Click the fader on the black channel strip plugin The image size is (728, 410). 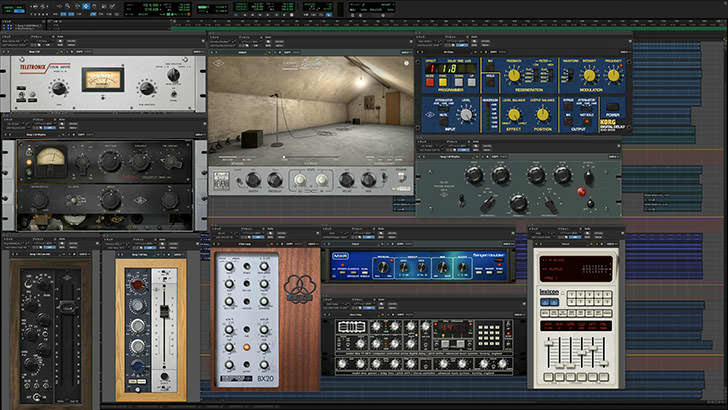pyautogui.click(x=67, y=307)
